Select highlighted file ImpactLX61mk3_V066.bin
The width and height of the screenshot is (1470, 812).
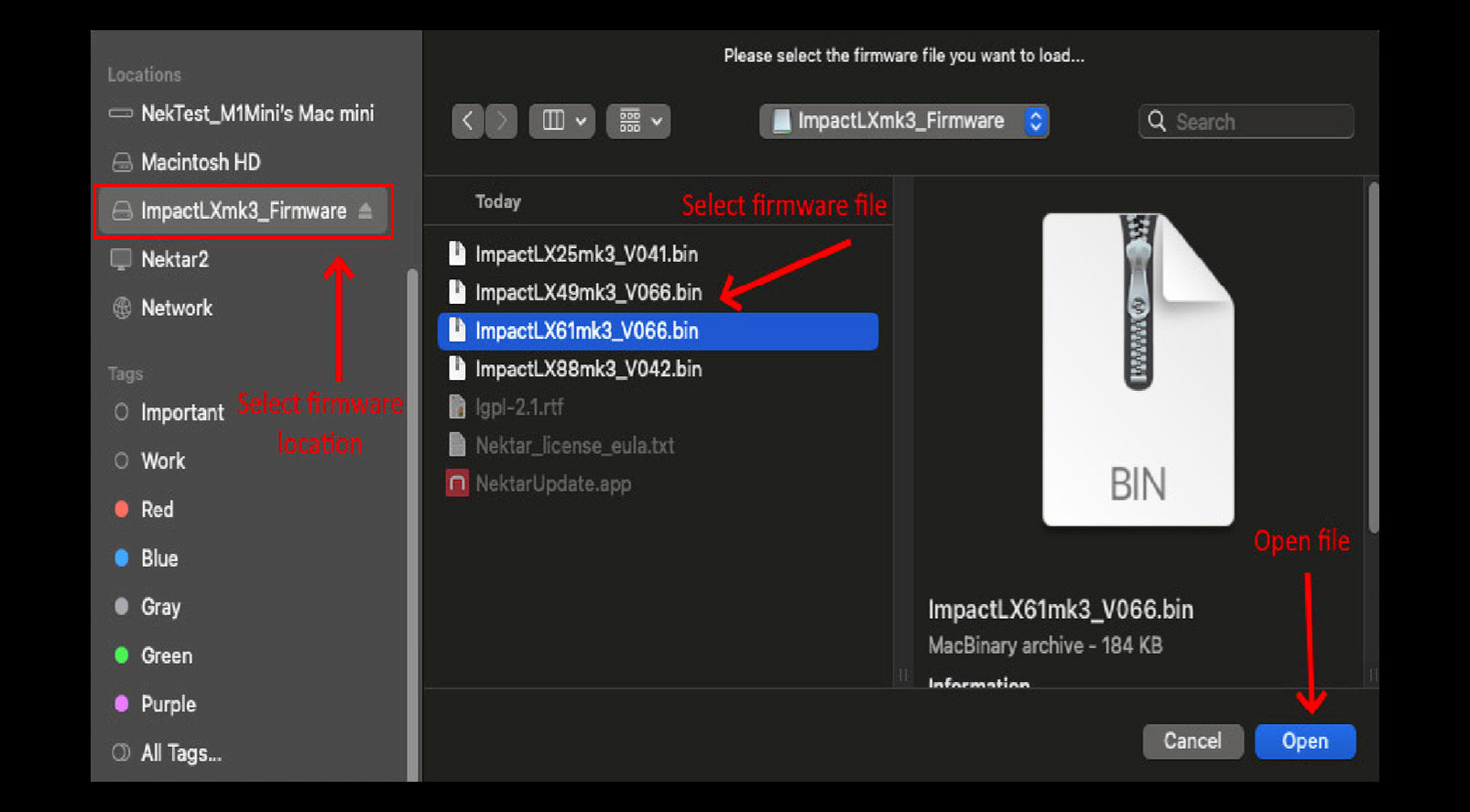coord(658,330)
